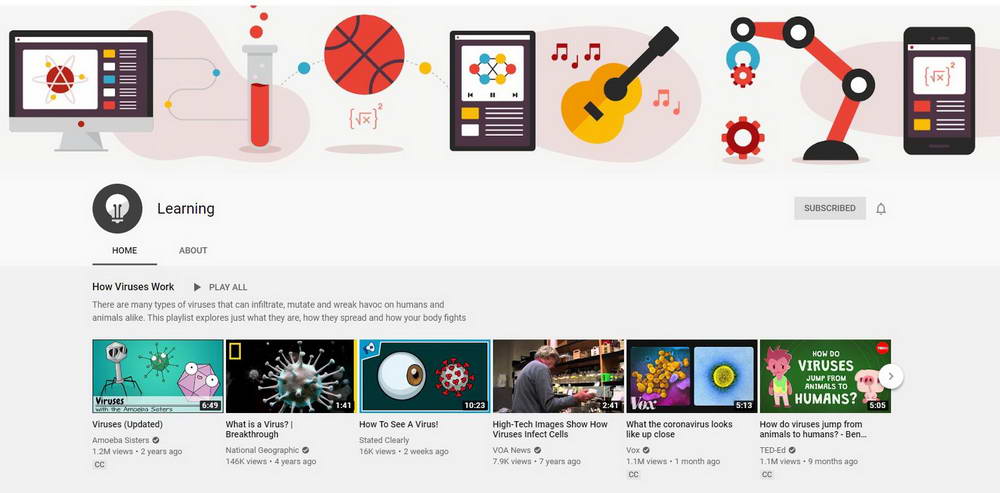Click the CC badge under Viruses (Updated)
Viewport: 1000px width, 493px height.
point(99,464)
